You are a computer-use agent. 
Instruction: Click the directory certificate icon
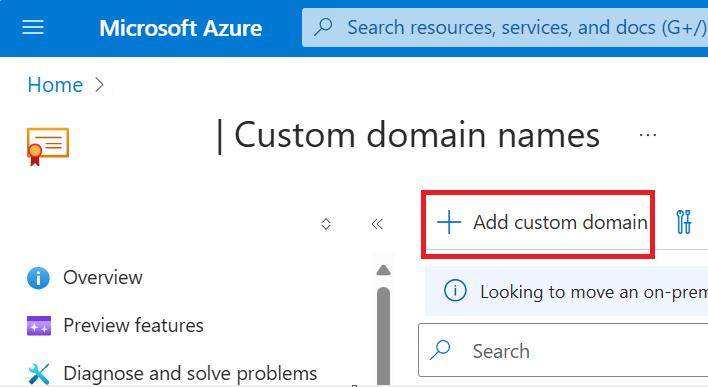point(48,146)
